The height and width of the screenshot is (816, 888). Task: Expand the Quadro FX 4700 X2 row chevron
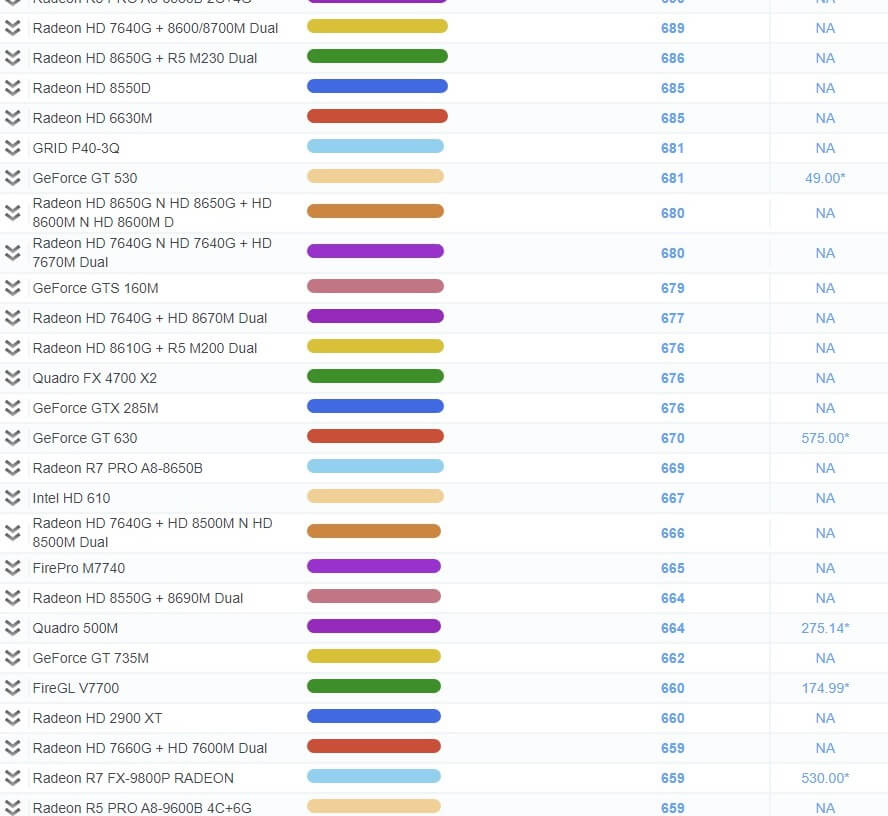(x=12, y=378)
